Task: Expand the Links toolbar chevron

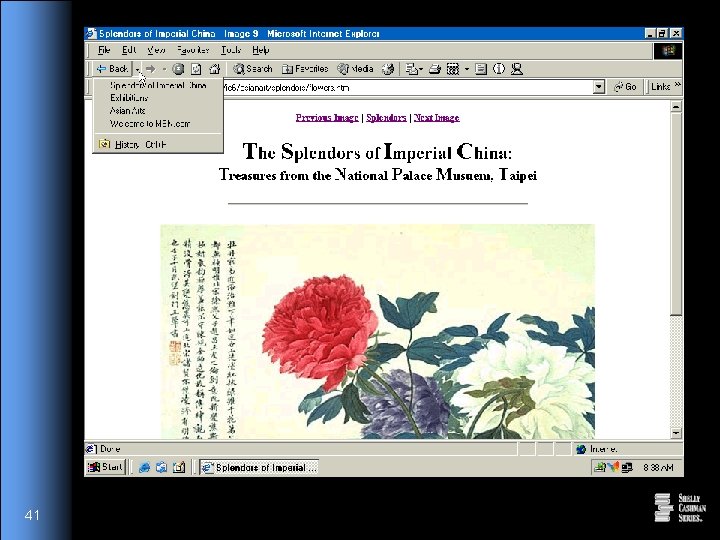Action: (677, 85)
